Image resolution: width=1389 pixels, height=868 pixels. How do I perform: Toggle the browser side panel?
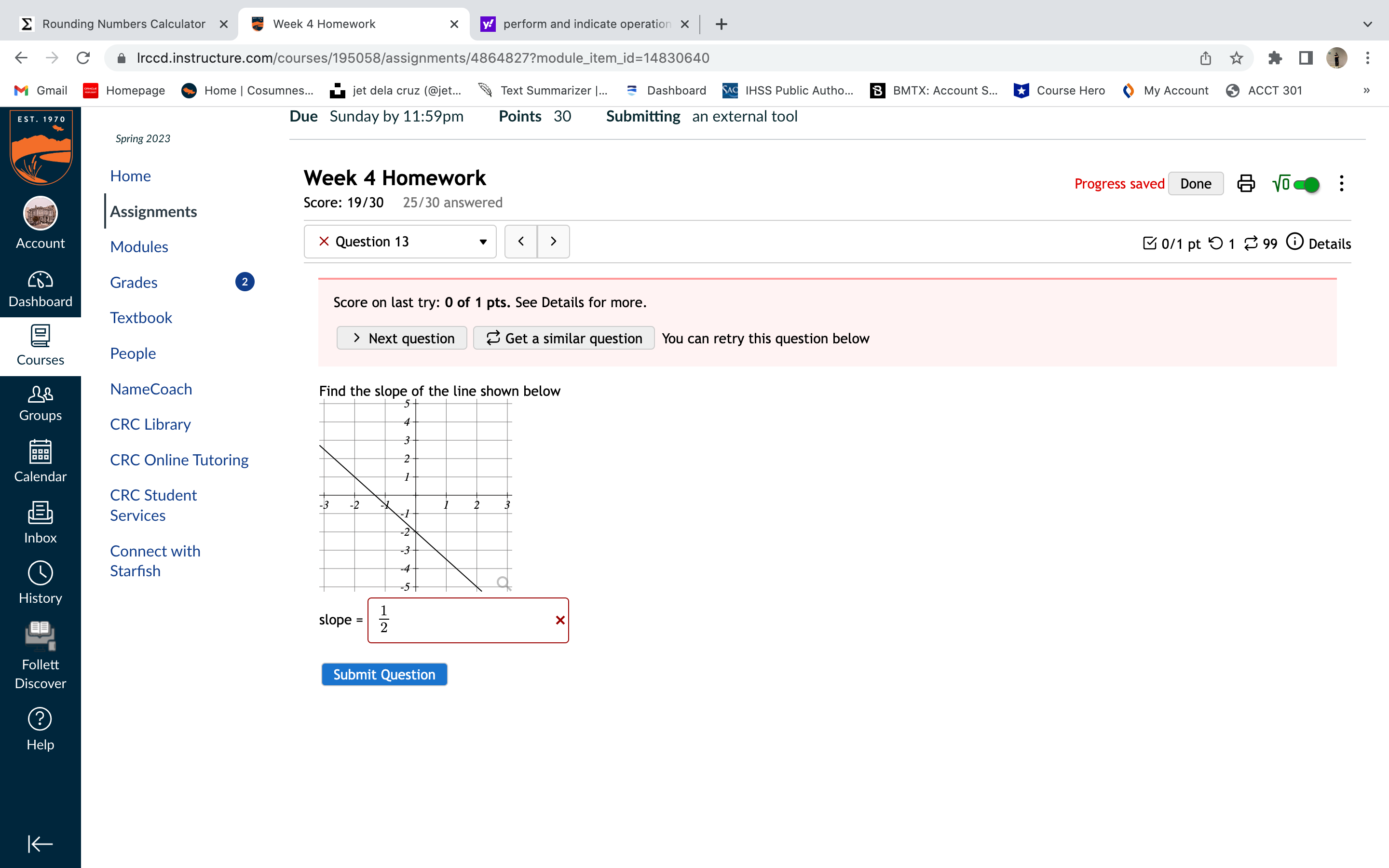(x=1306, y=58)
